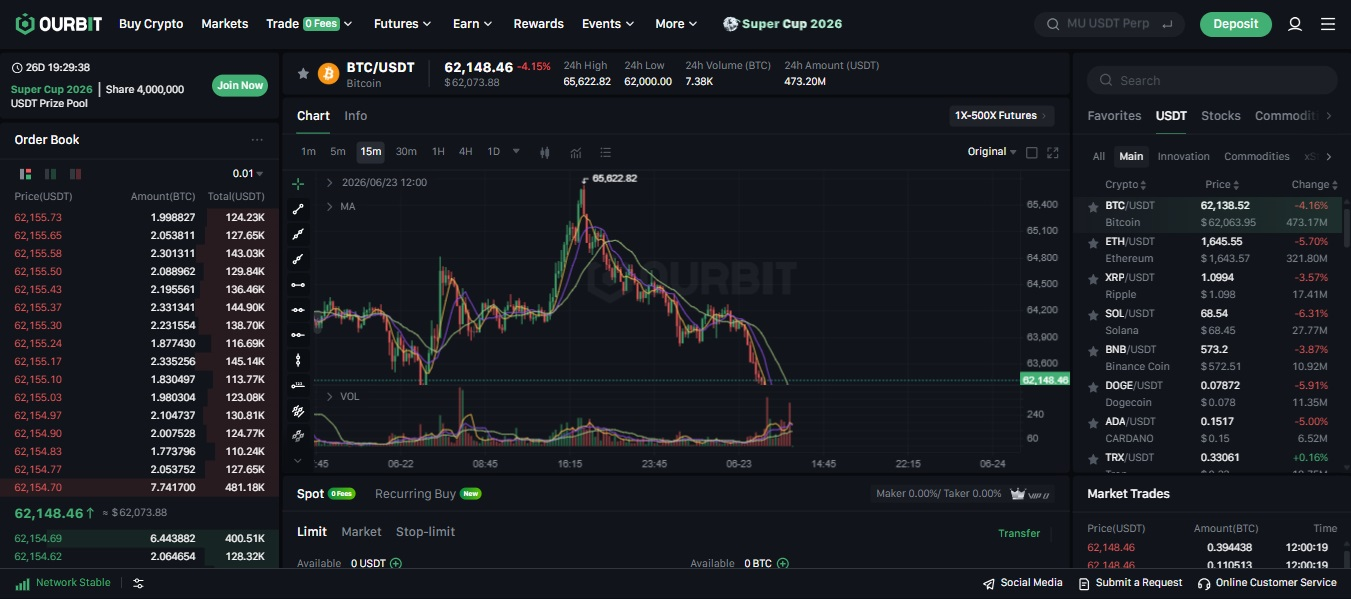
Task: Select the crosshair cursor tool
Action: pos(298,184)
